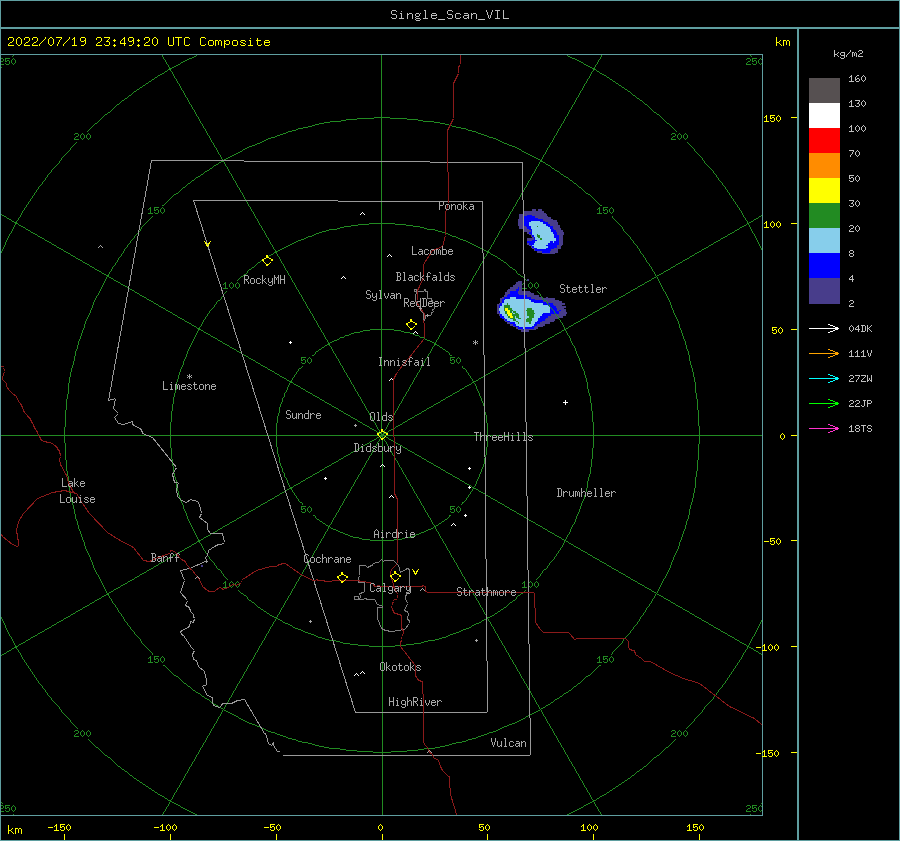Click the Sundre town label

click(x=303, y=415)
